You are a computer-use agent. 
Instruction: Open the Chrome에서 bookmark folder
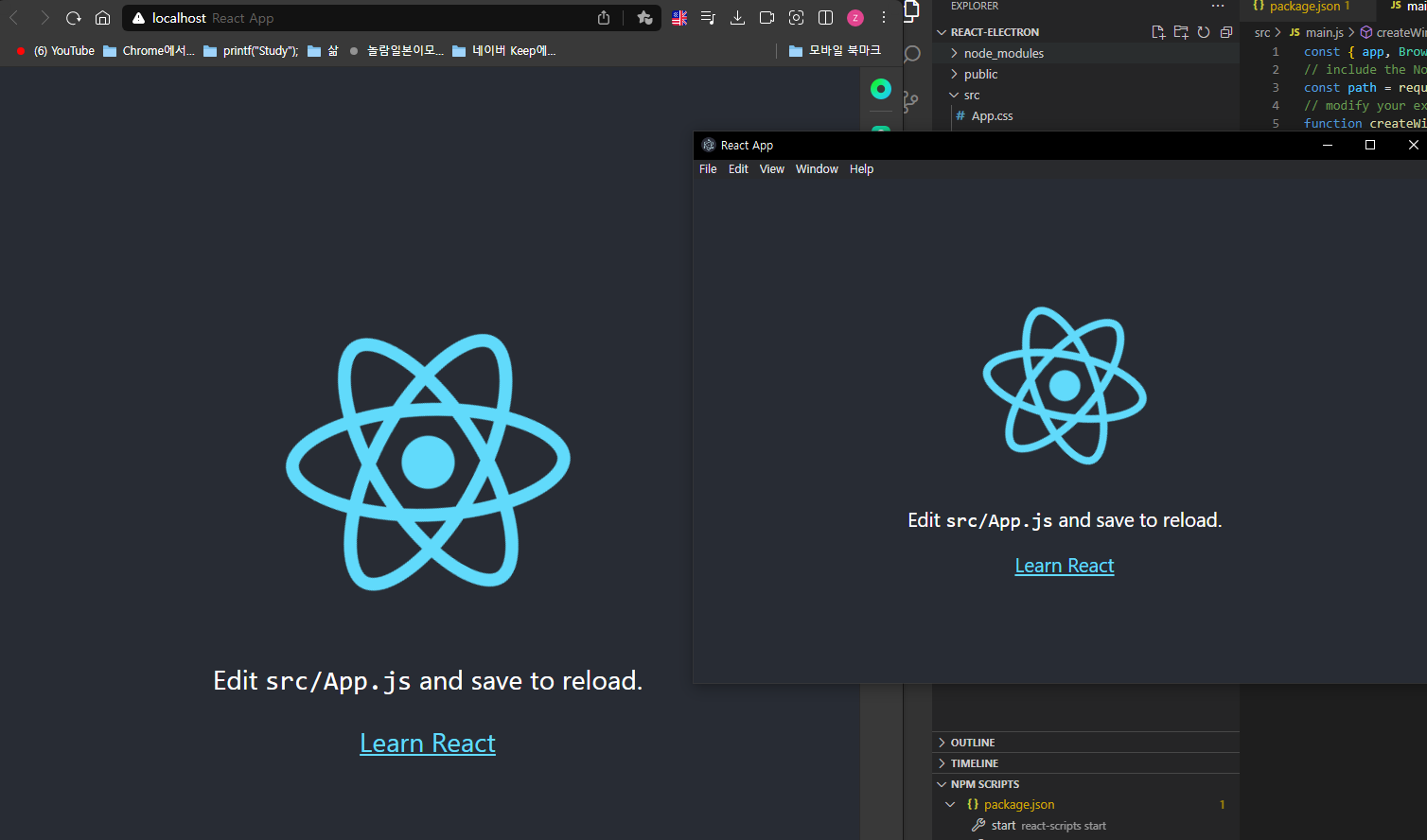[149, 51]
